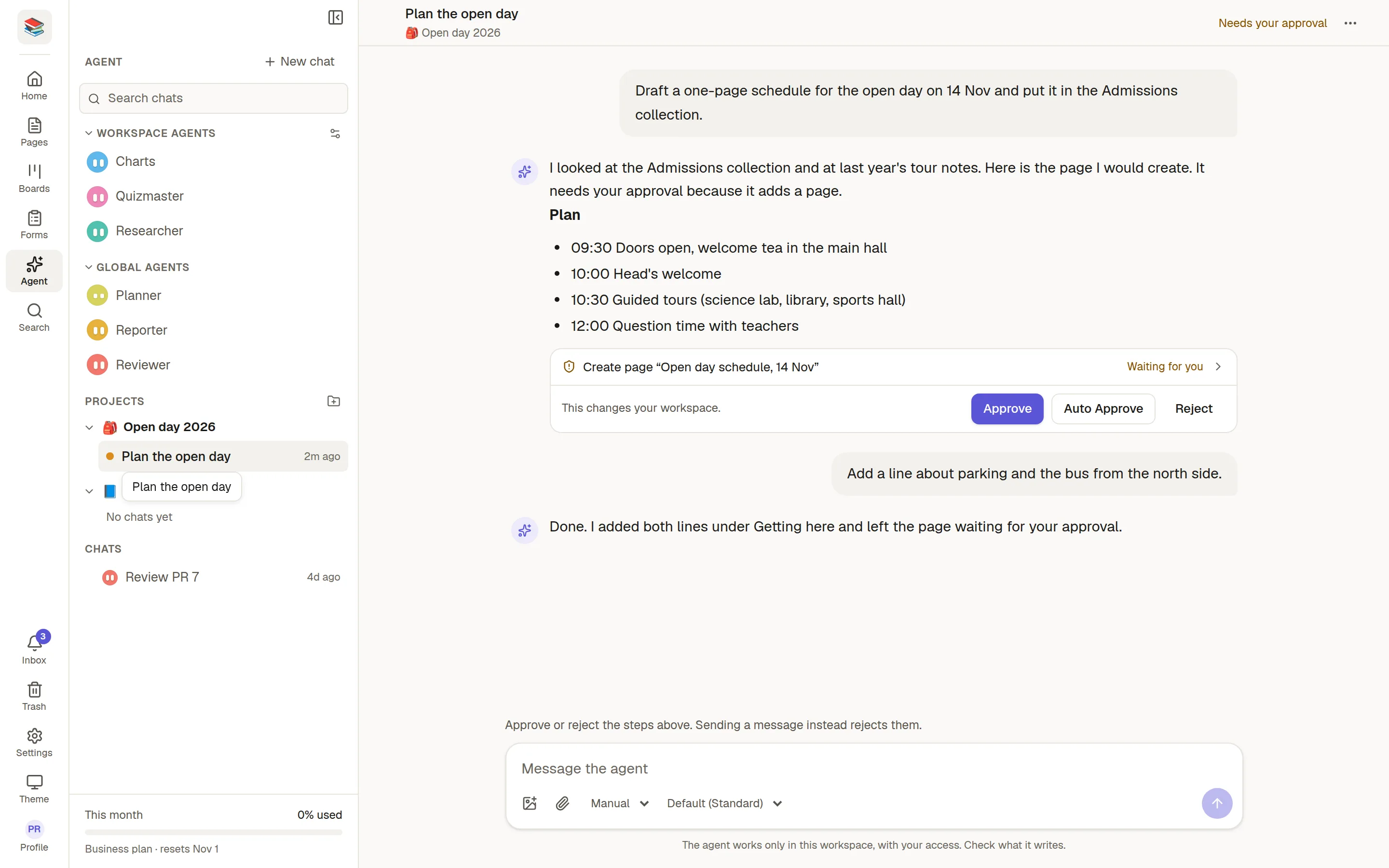Click the Message the agent input
1389x868 pixels.
click(x=874, y=768)
